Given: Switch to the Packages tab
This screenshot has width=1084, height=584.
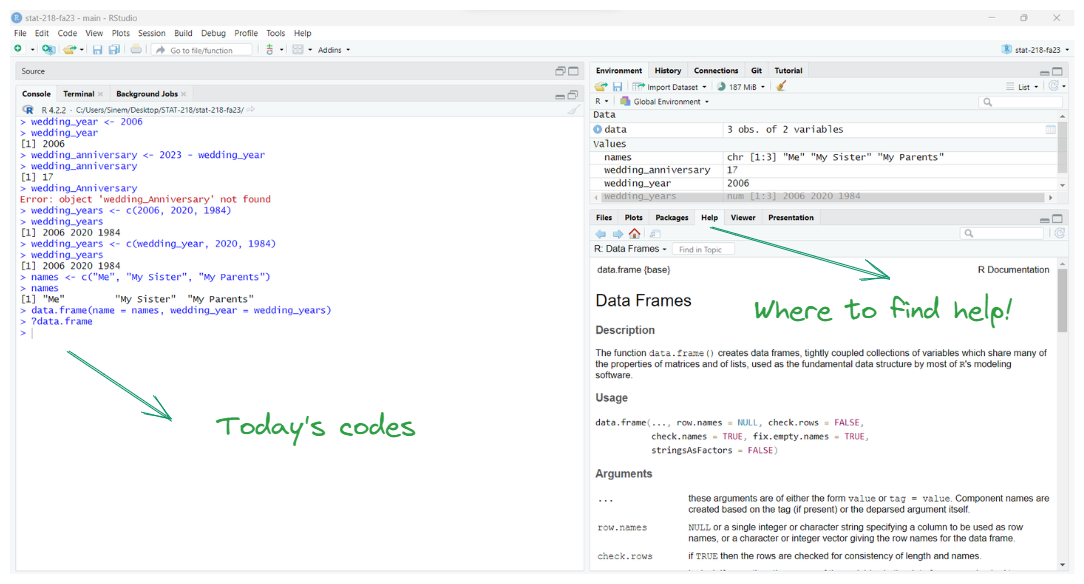Looking at the screenshot, I should [x=671, y=217].
